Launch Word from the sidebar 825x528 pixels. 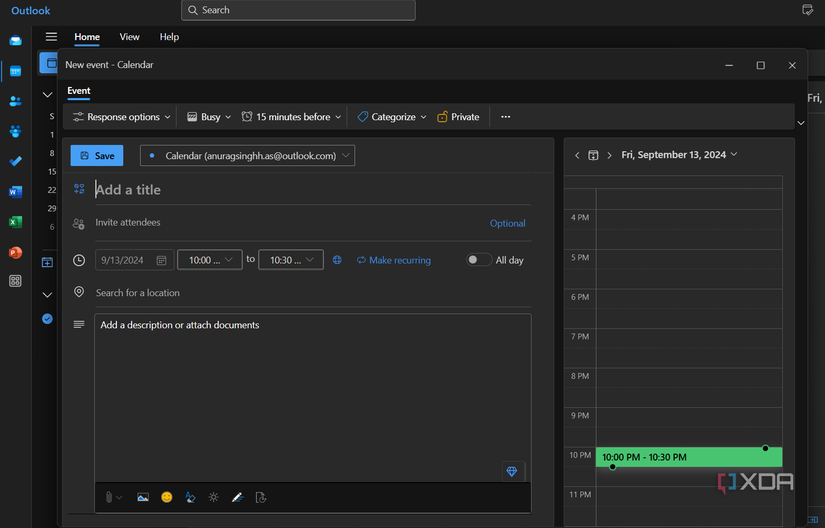pos(15,191)
